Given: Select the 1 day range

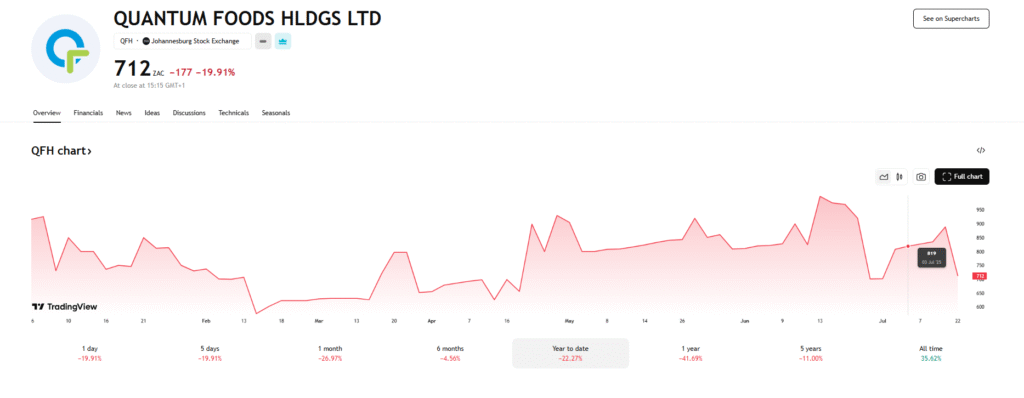Looking at the screenshot, I should pos(89,354).
